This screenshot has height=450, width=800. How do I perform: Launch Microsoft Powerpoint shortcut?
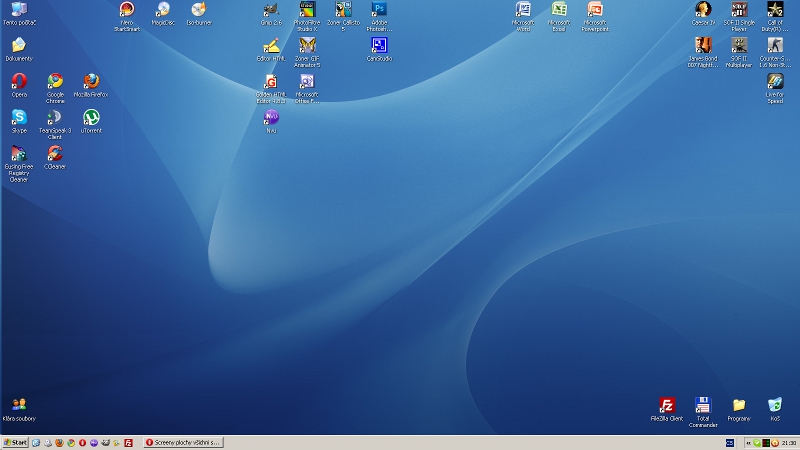point(595,16)
